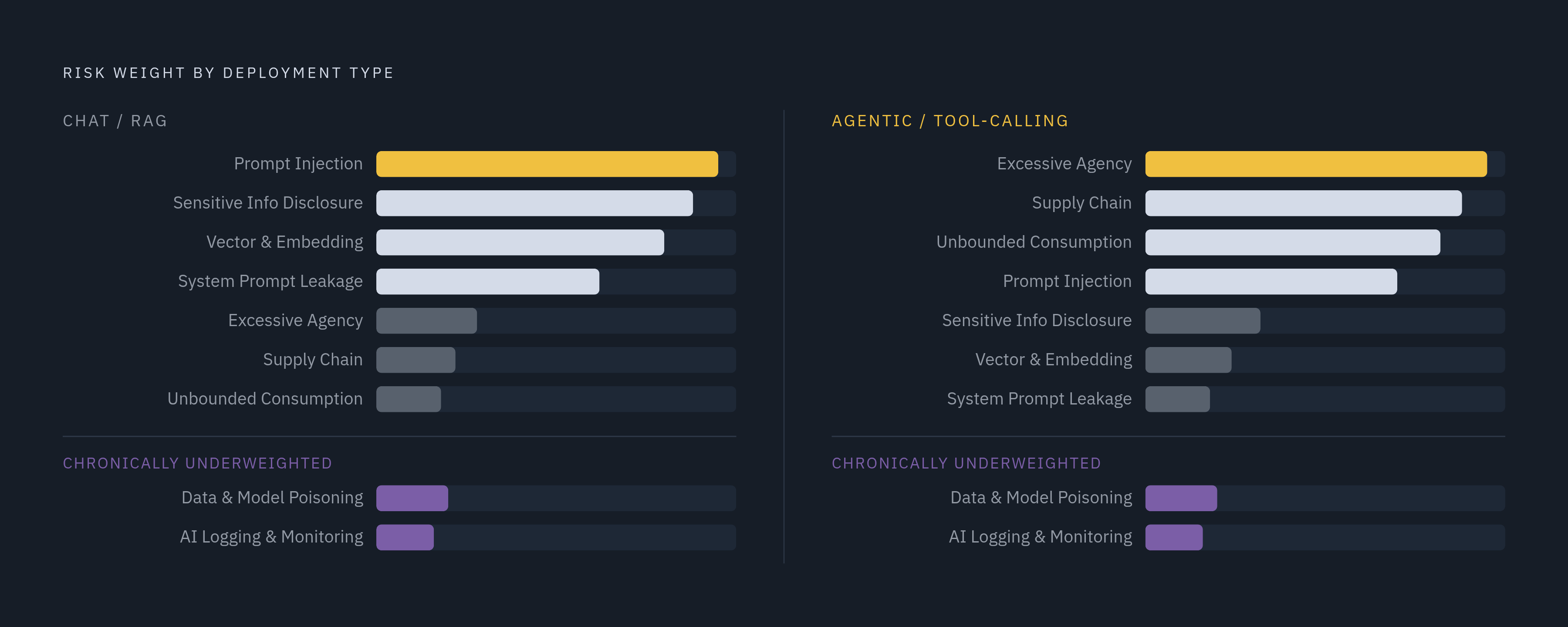Click 'Chronically Underweighted' heading in Agentic column
This screenshot has width=1568, height=627.
(966, 463)
